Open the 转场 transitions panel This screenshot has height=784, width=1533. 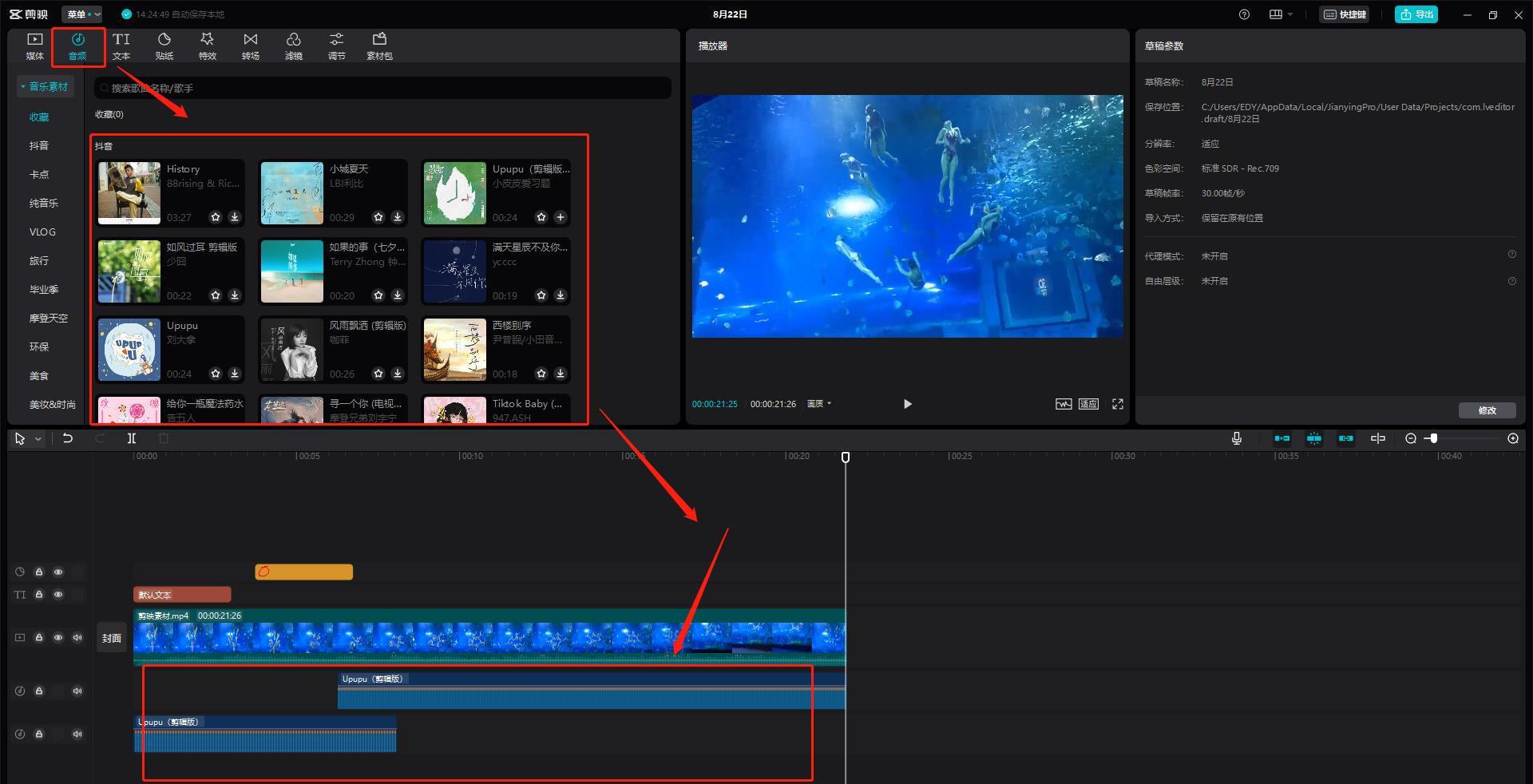tap(251, 46)
